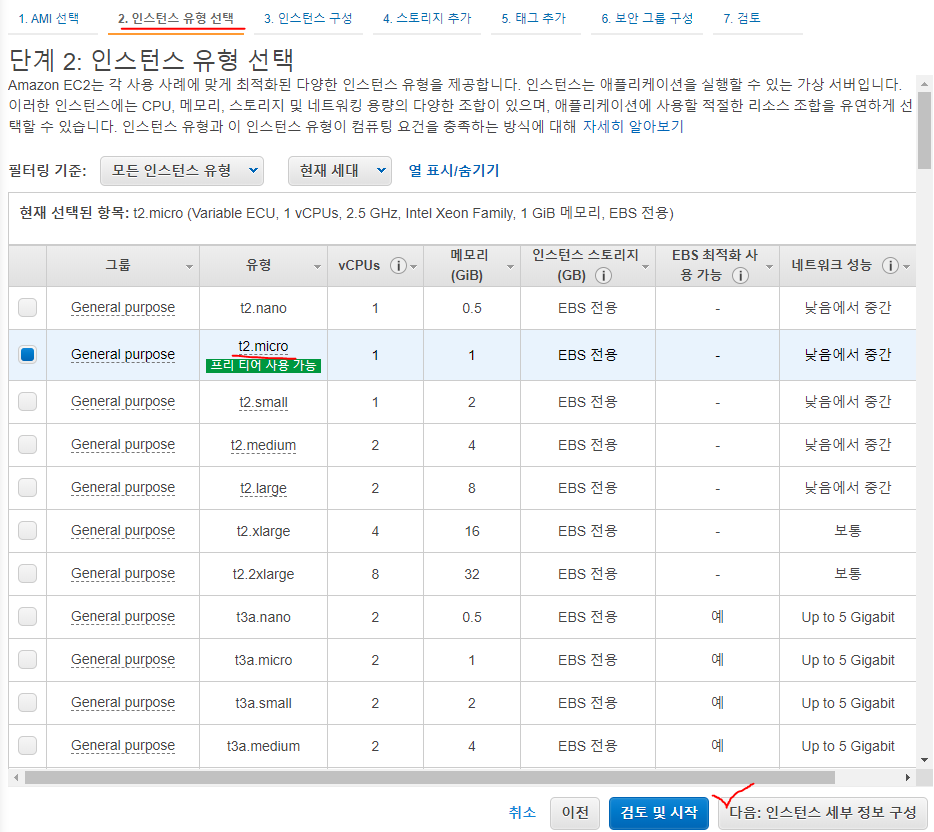The image size is (934, 832).
Task: Open the 네트워크 성능 column sort arrow
Action: coord(907,267)
